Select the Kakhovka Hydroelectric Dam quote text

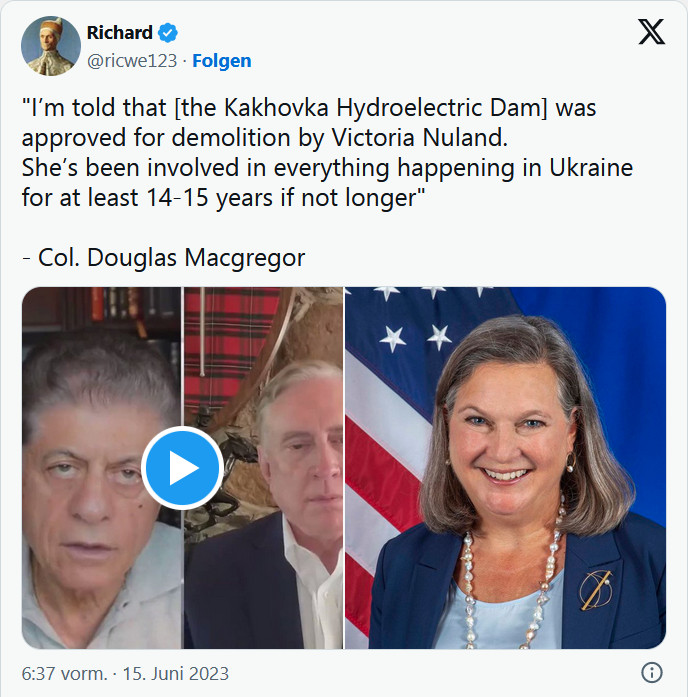point(327,152)
